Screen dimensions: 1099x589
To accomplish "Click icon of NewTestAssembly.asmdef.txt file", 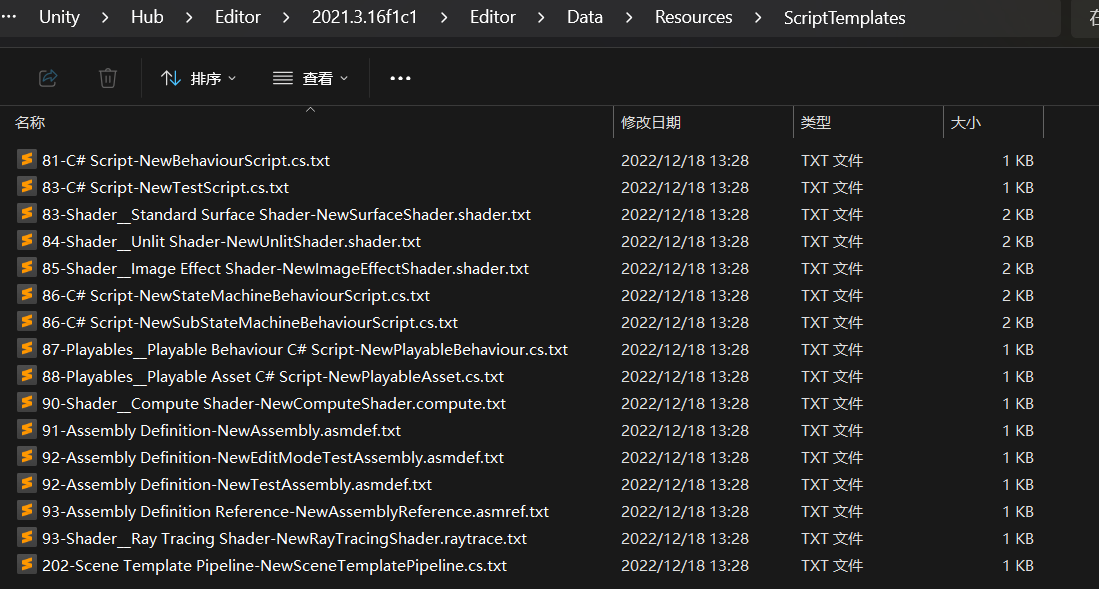I will [x=27, y=483].
